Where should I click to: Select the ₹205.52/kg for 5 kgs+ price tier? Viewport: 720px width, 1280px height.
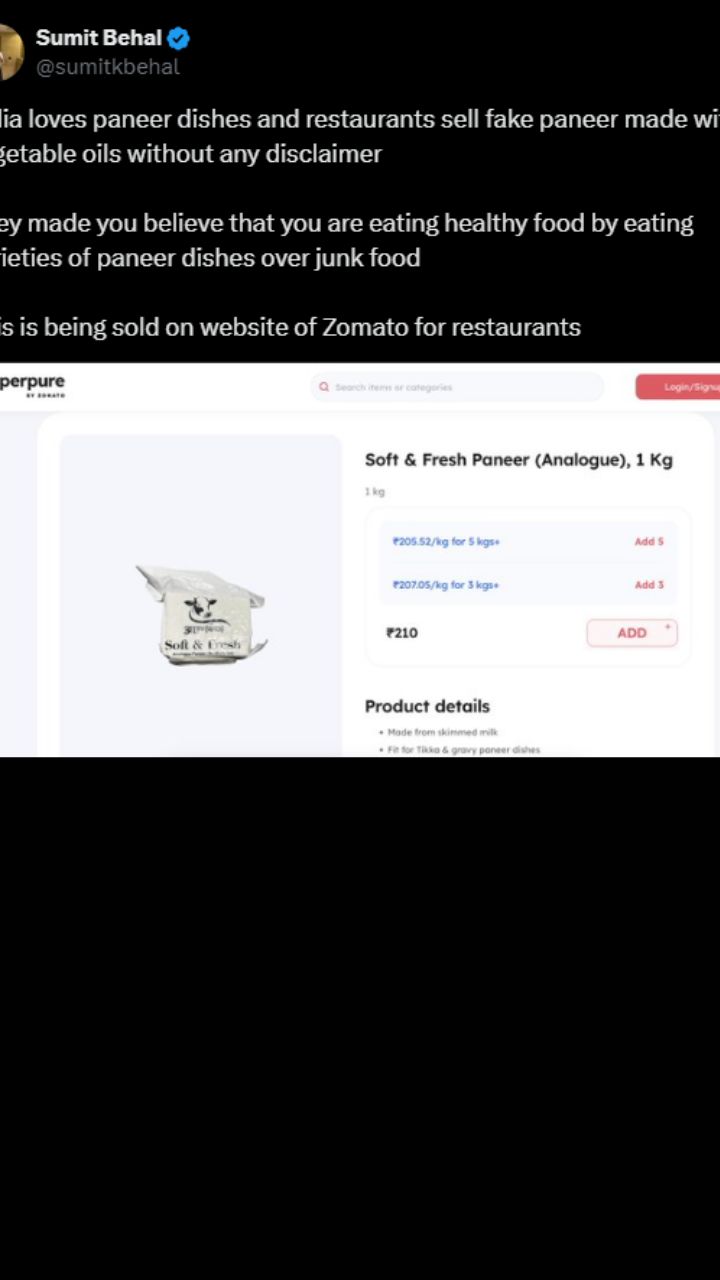coord(446,542)
